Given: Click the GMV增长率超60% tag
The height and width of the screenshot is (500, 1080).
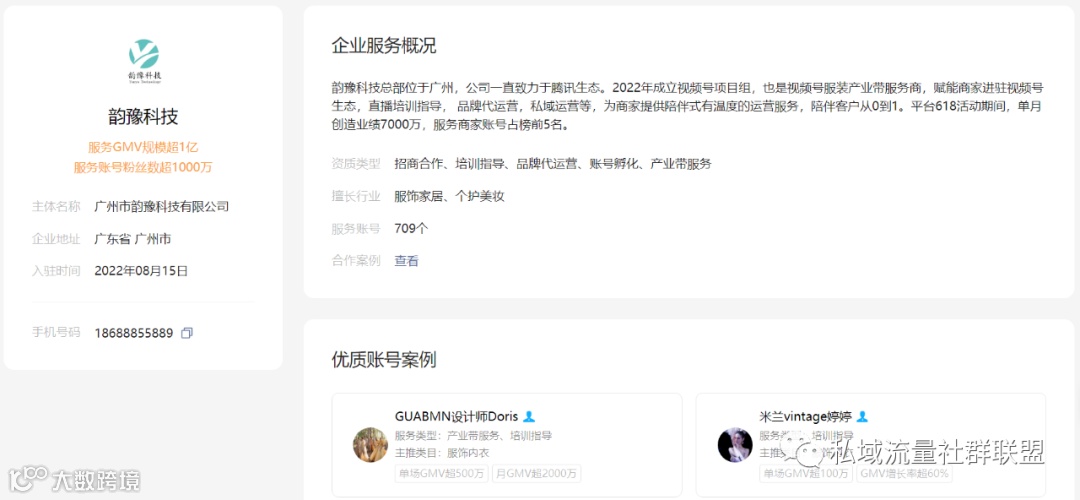Looking at the screenshot, I should point(904,473).
